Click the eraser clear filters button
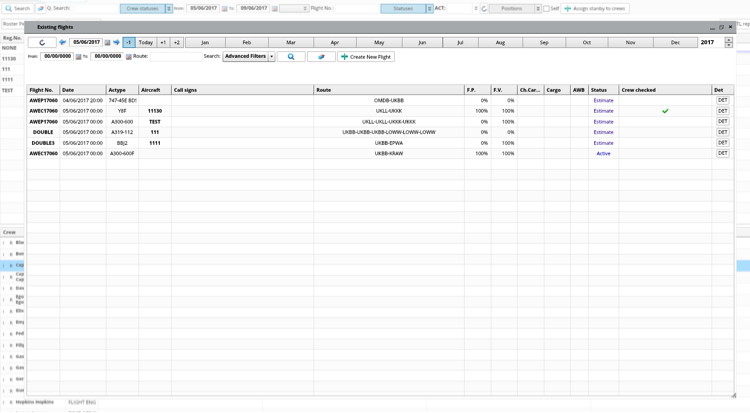The width and height of the screenshot is (750, 413). click(x=321, y=57)
